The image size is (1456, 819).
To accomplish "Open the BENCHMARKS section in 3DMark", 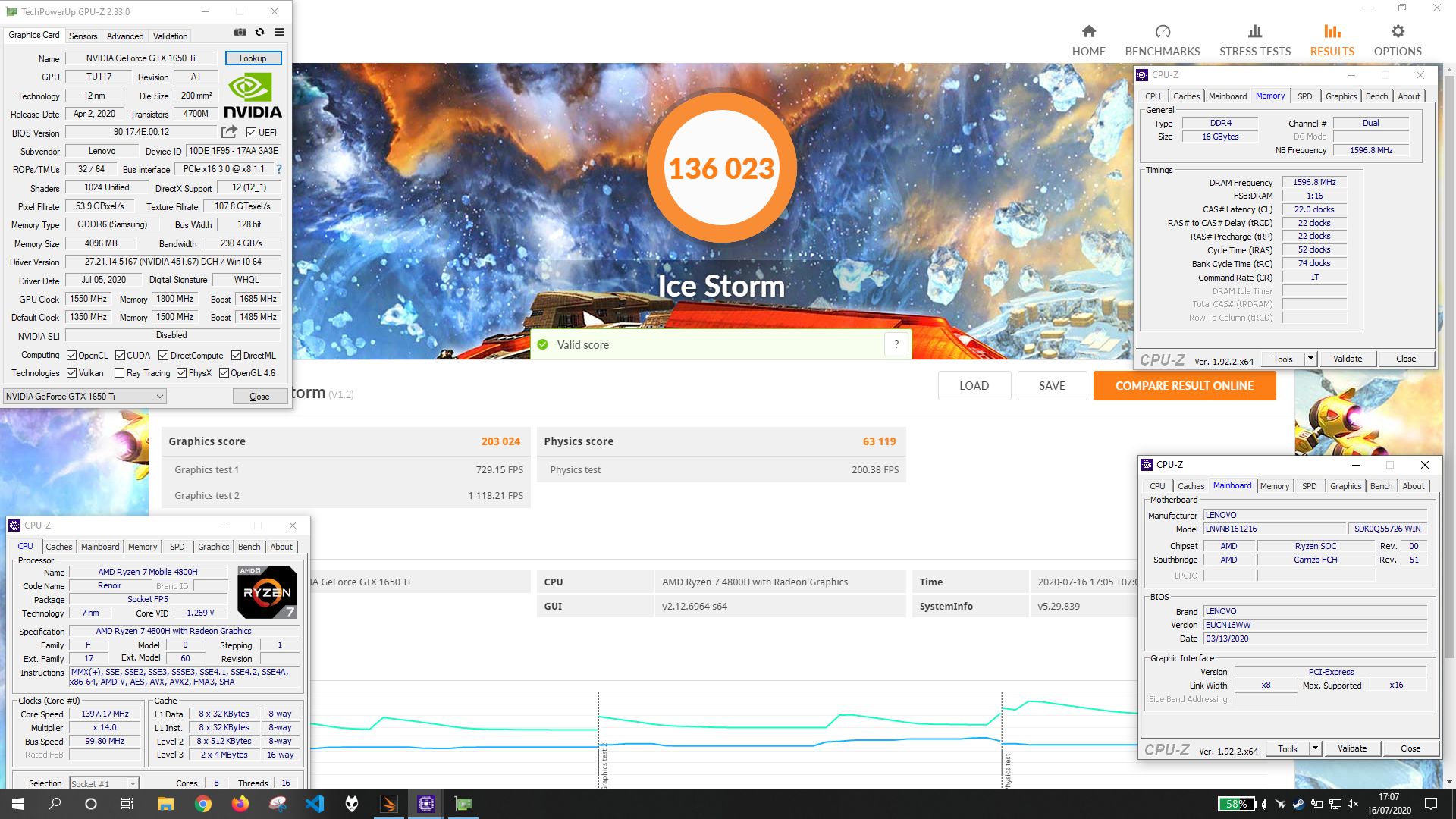I will click(1162, 40).
